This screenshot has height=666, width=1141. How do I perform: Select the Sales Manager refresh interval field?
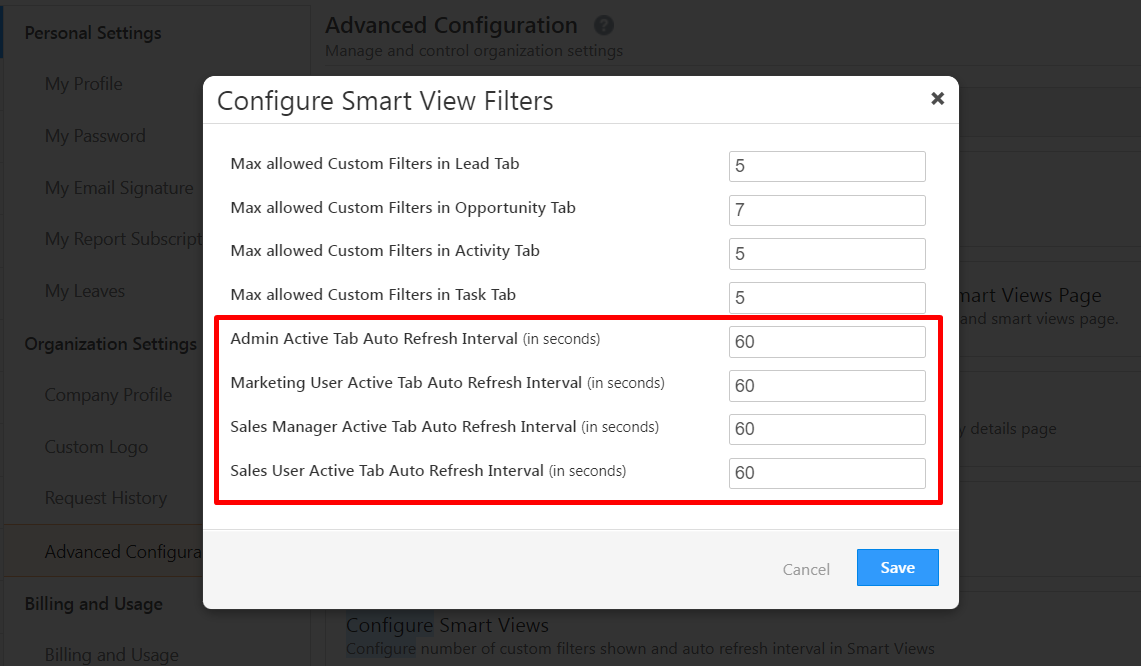point(827,429)
